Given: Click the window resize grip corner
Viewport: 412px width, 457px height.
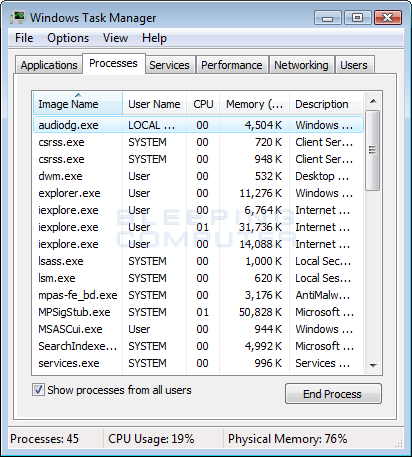Looking at the screenshot, I should tap(398, 443).
